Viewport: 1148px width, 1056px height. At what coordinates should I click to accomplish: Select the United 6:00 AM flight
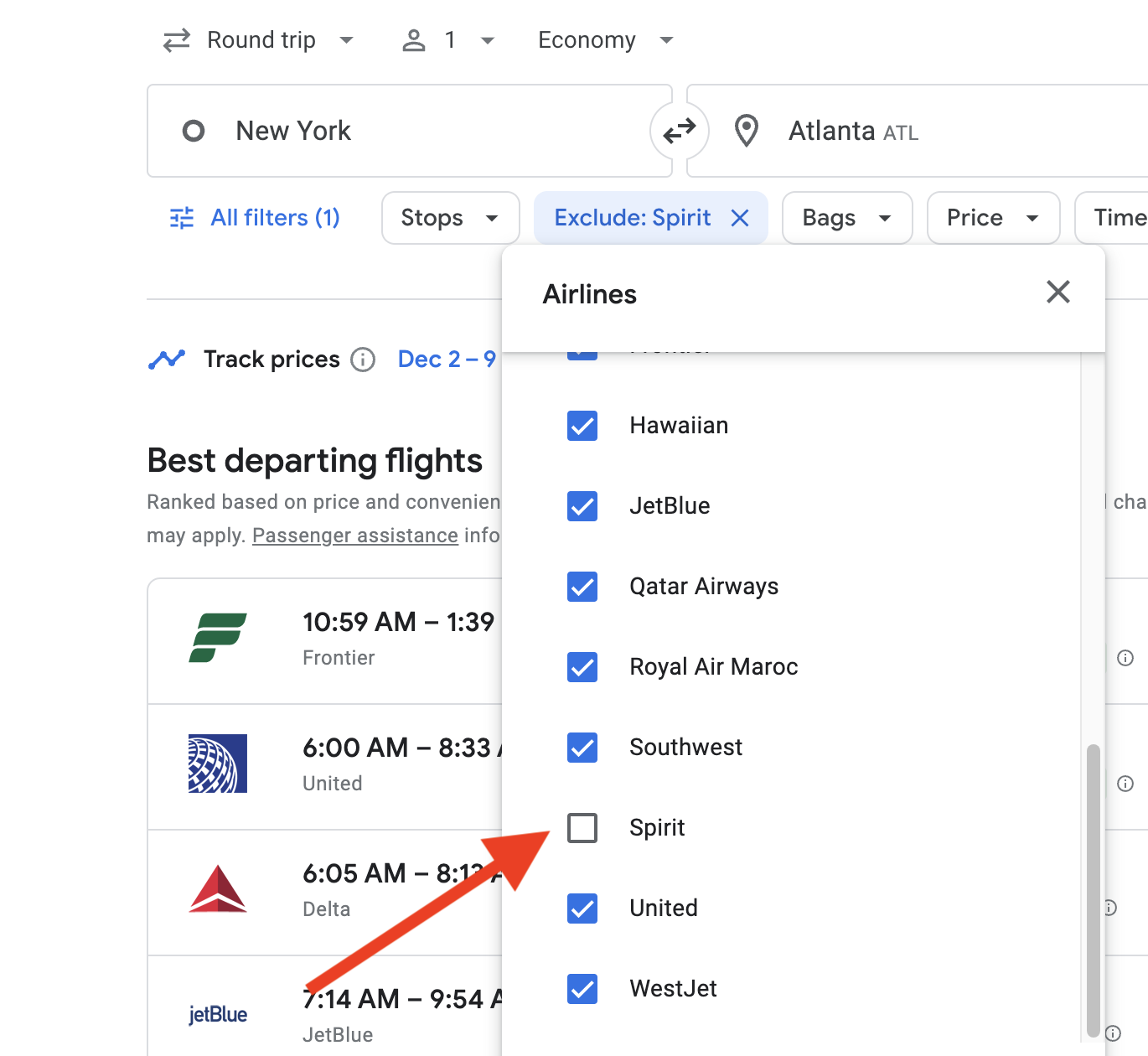(x=325, y=767)
